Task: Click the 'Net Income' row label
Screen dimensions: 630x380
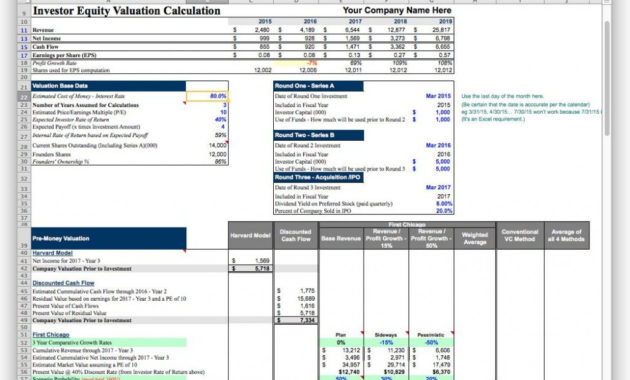Action: [46, 39]
